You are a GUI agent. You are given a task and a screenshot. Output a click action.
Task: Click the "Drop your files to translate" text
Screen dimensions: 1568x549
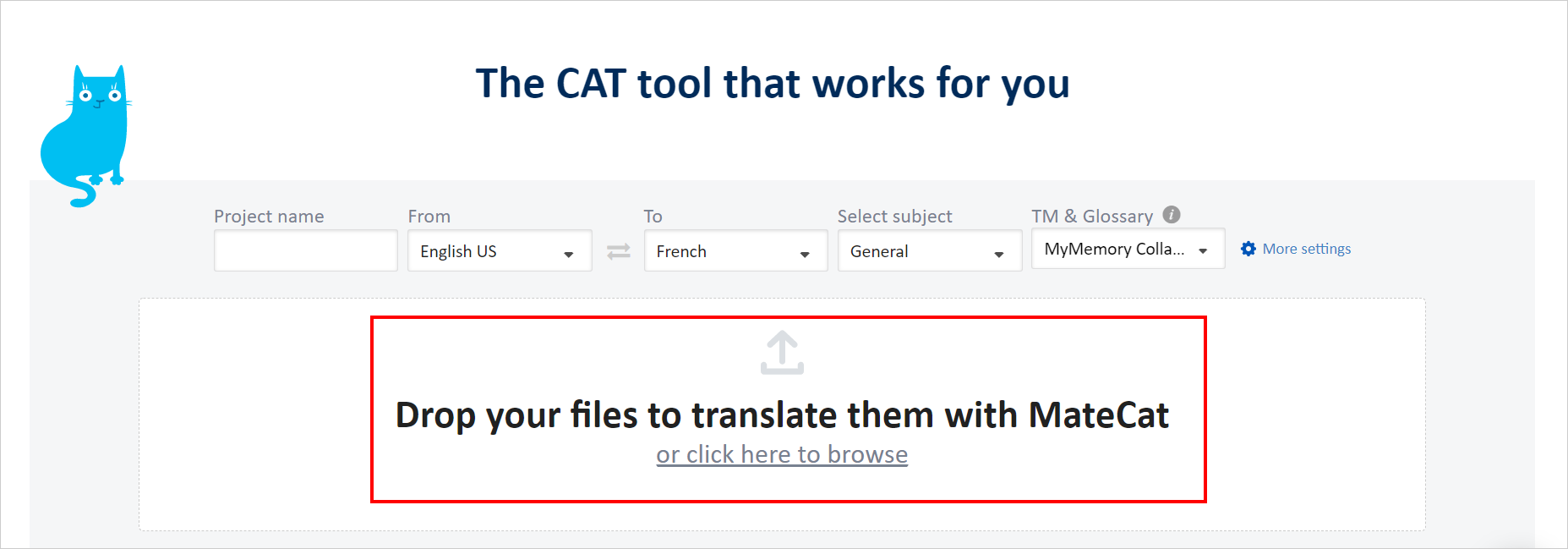point(782,415)
